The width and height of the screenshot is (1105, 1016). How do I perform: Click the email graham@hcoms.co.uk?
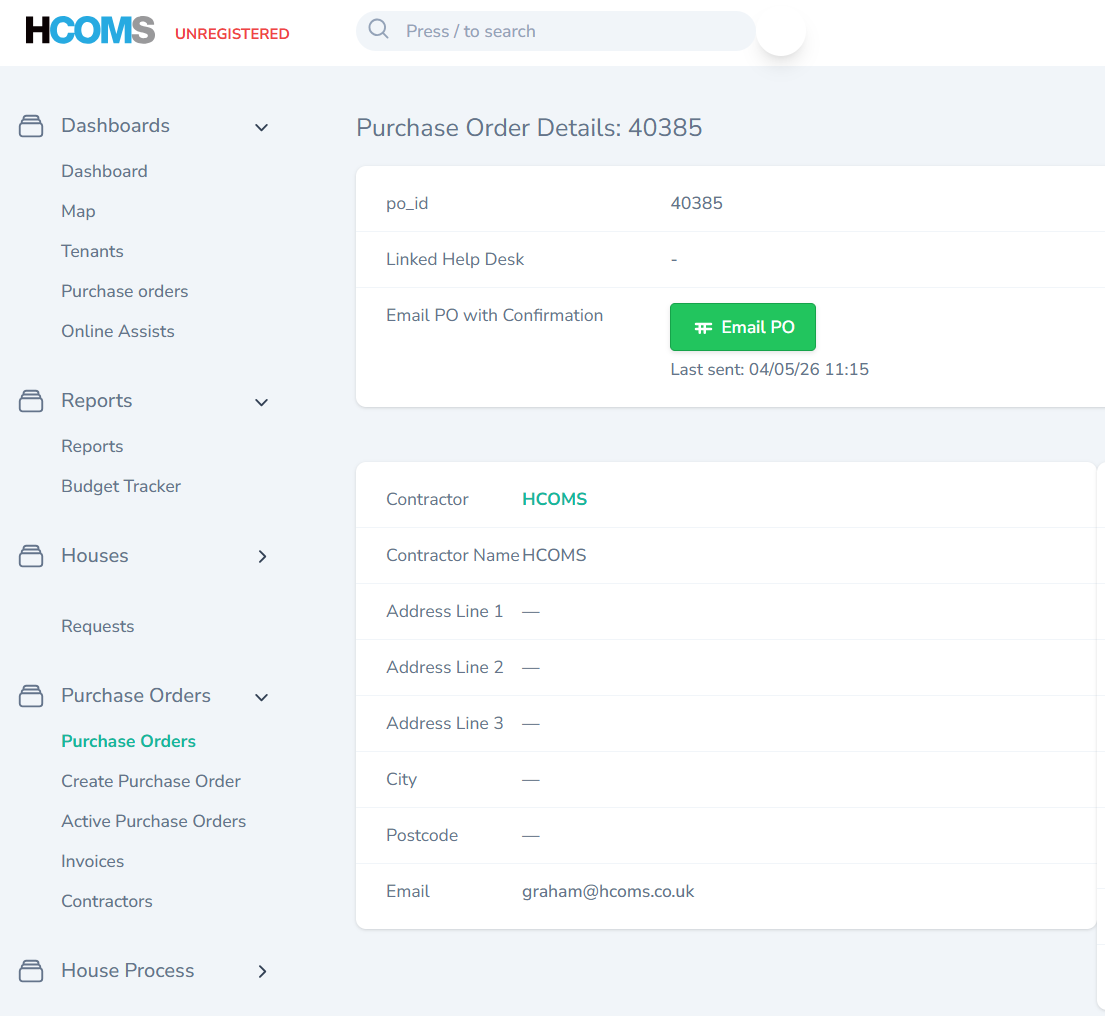(608, 891)
